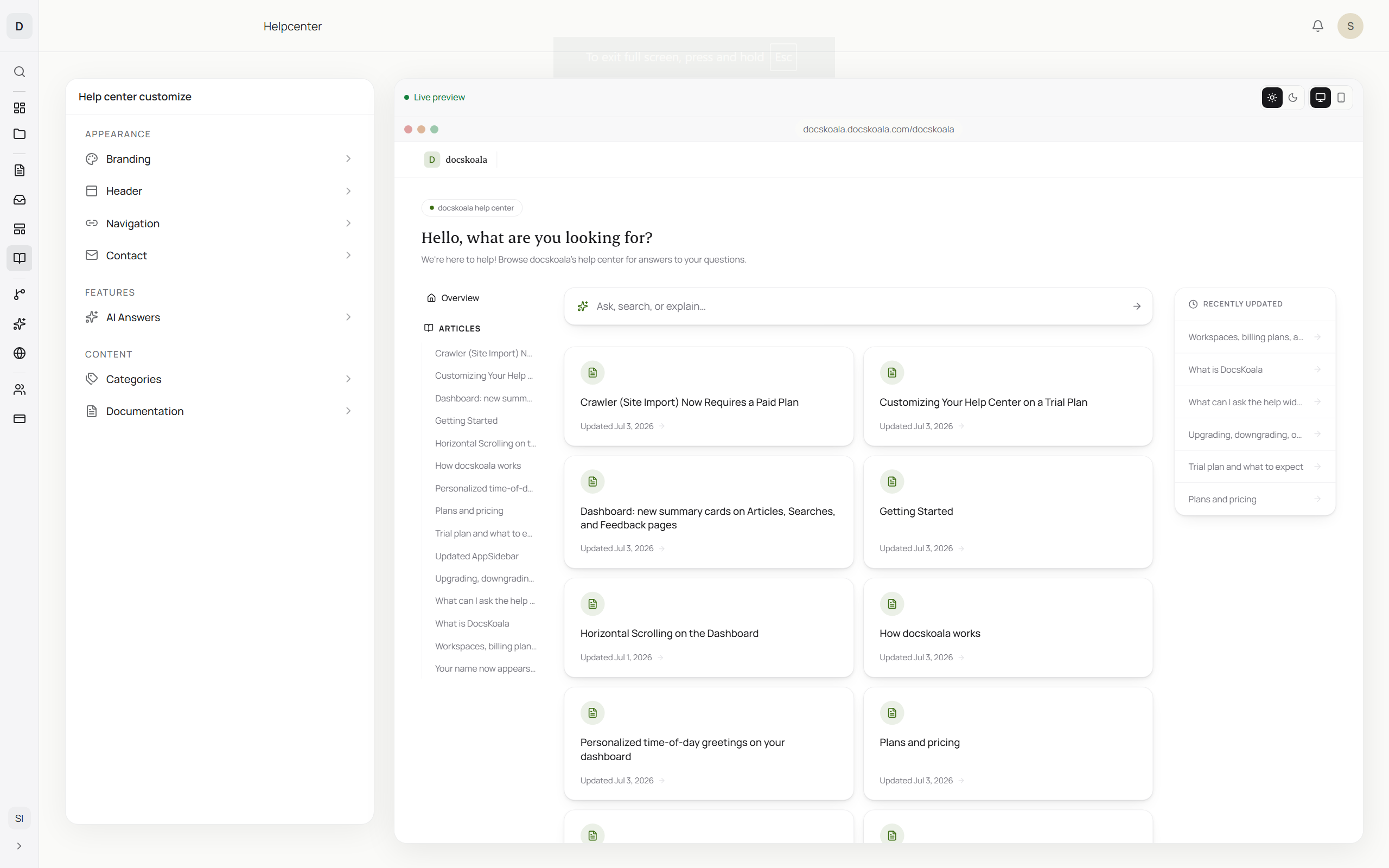The width and height of the screenshot is (1389, 868).
Task: Click the notifications bell icon
Action: (1318, 26)
